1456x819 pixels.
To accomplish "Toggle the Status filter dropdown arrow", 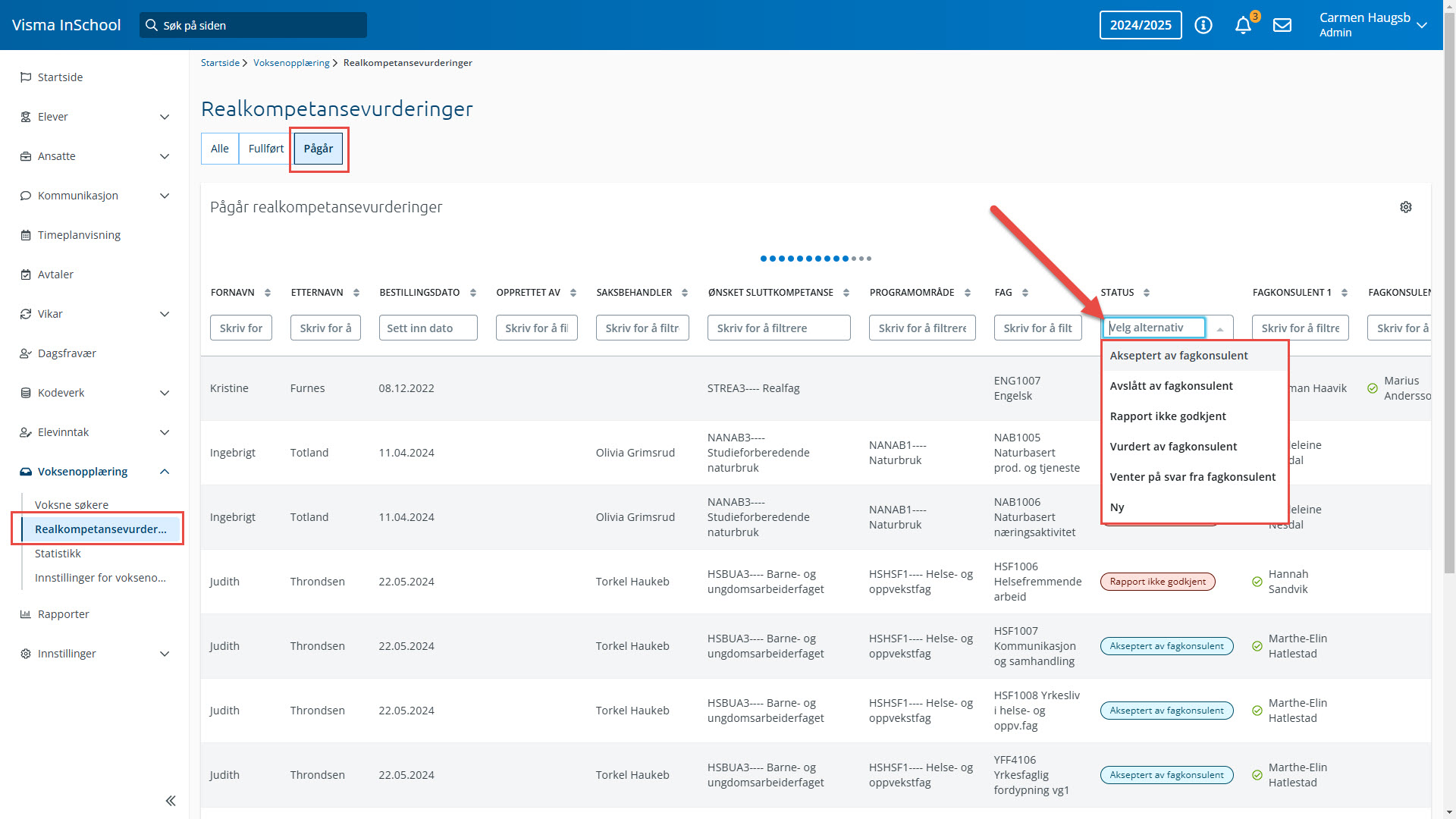I will pyautogui.click(x=1219, y=328).
